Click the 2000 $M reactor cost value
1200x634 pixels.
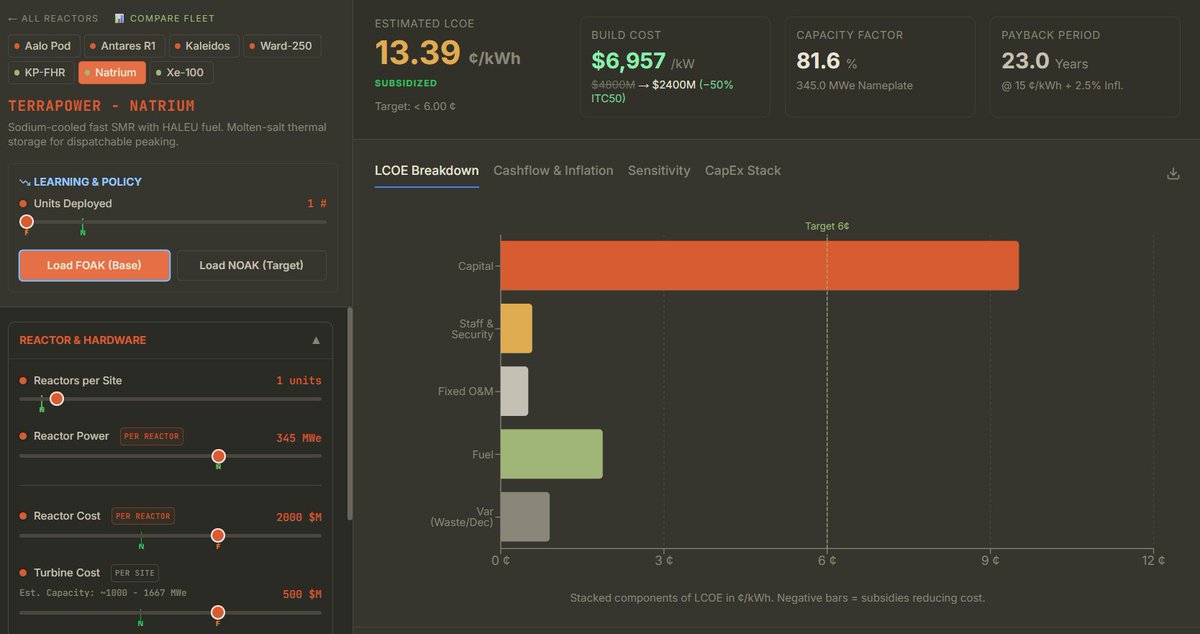point(299,517)
